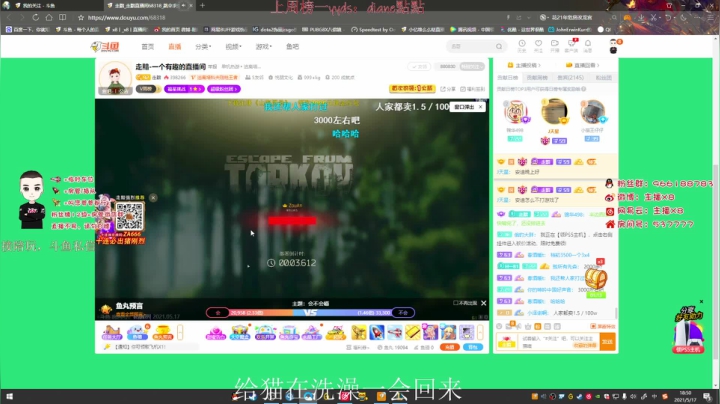Click the PS5 promo floating icon
Screen dimensions: 720x404
coord(688,332)
